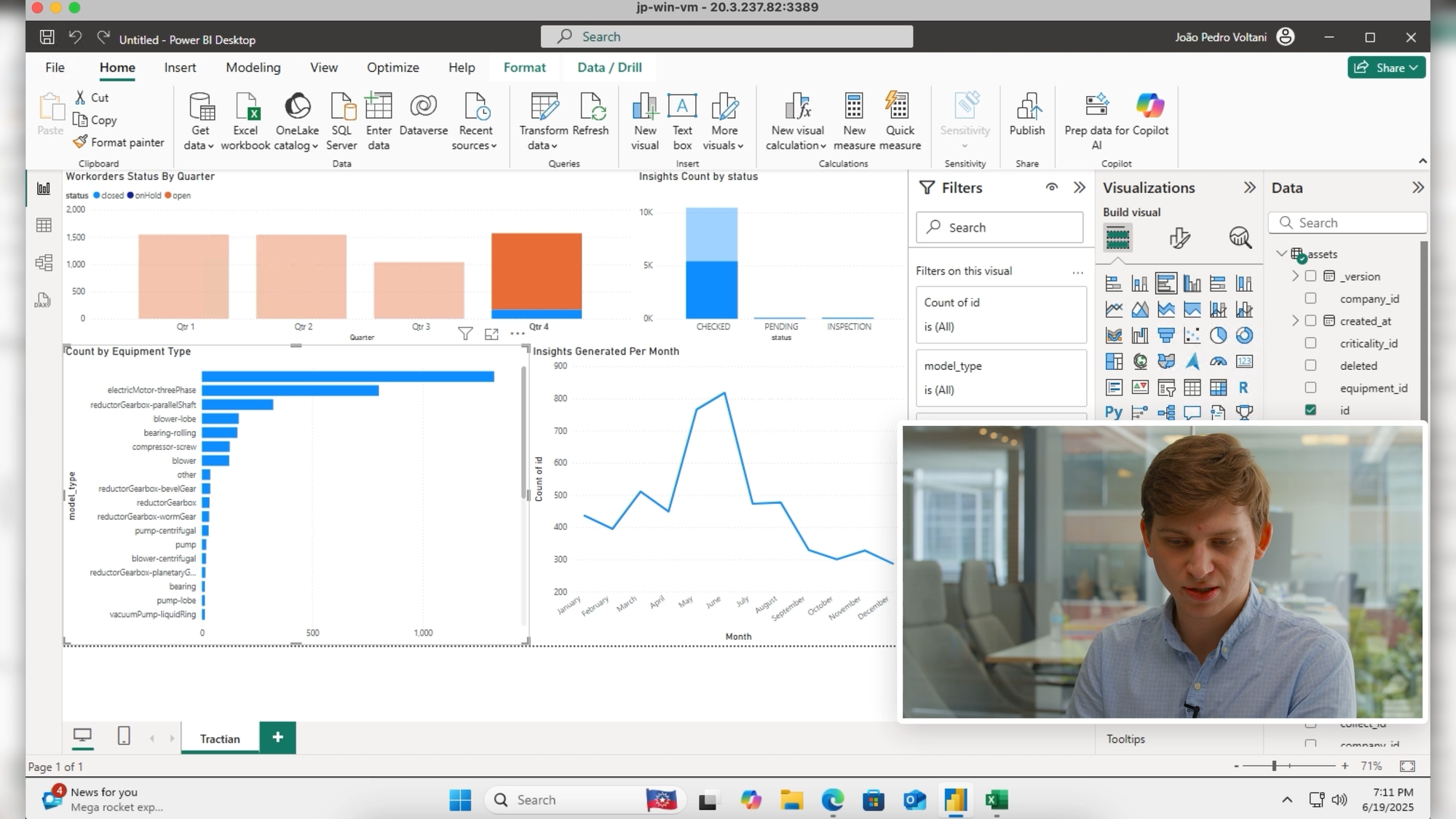1456x819 pixels.
Task: Check the deleted field checkbox
Action: (x=1311, y=365)
